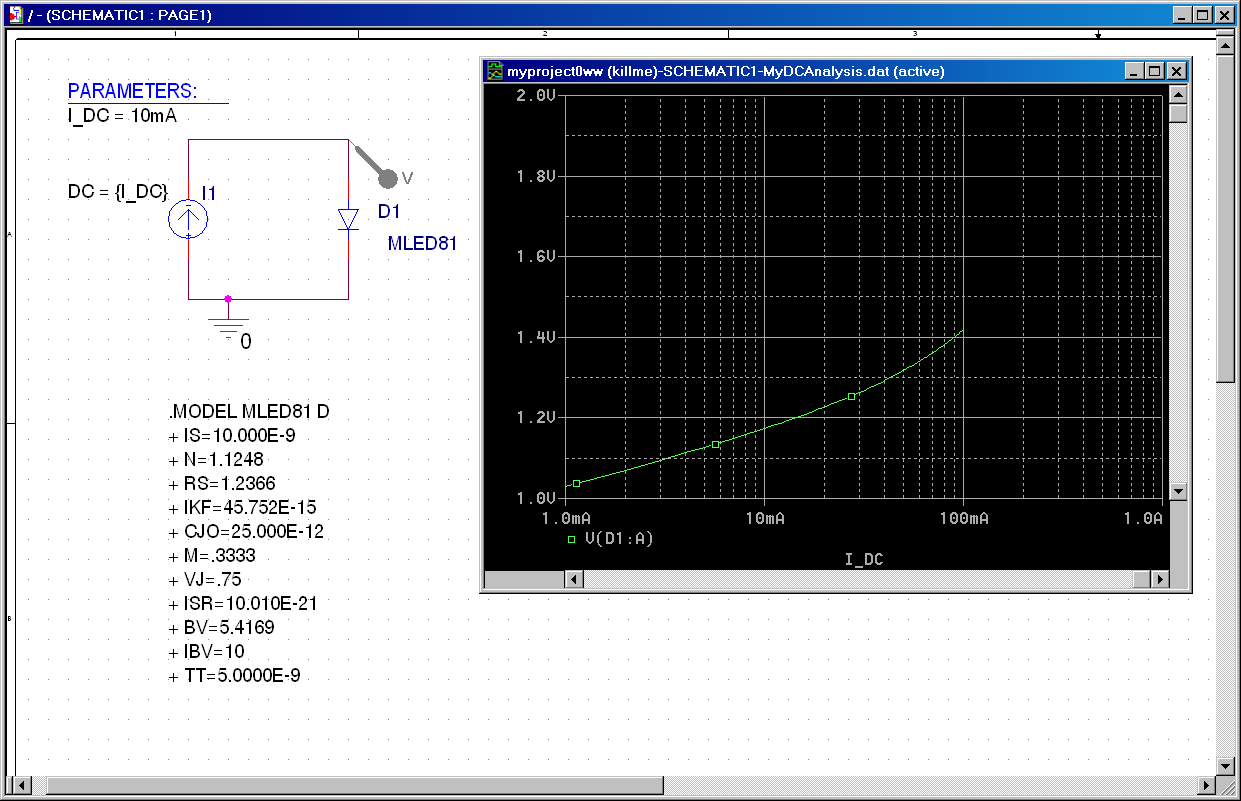Click the 10mA x-axis tick label

tap(765, 518)
